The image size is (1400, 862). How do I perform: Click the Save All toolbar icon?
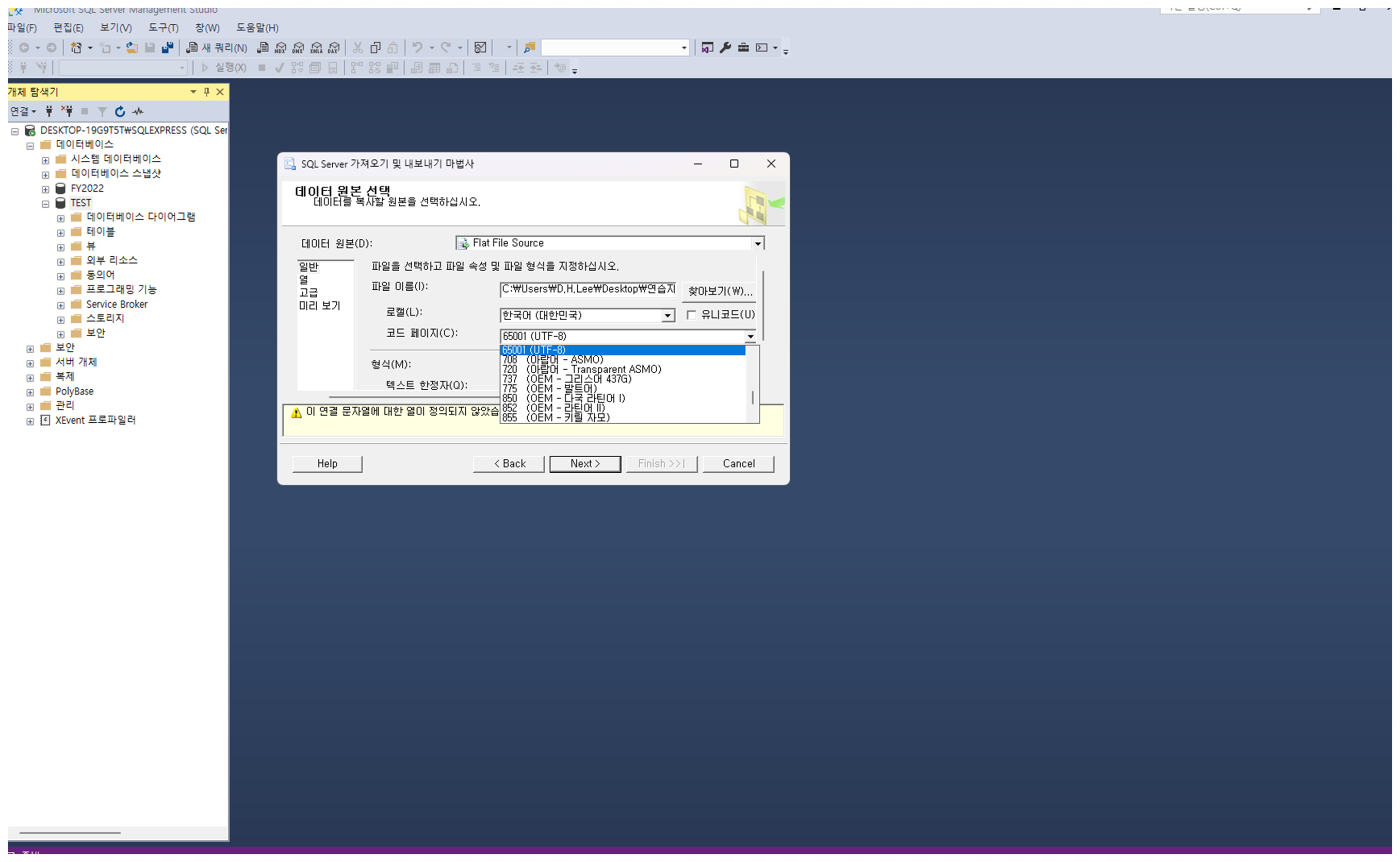168,48
